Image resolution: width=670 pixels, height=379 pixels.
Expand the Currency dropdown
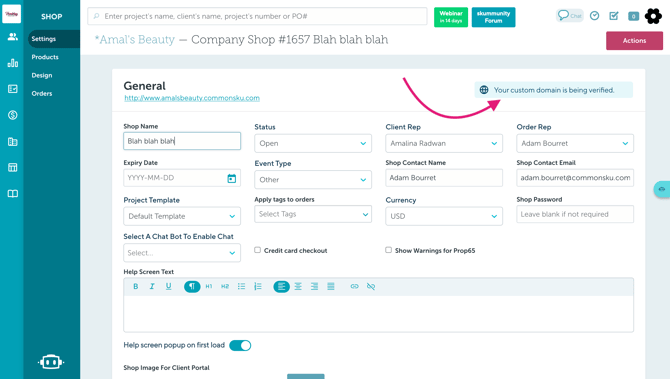pyautogui.click(x=444, y=216)
